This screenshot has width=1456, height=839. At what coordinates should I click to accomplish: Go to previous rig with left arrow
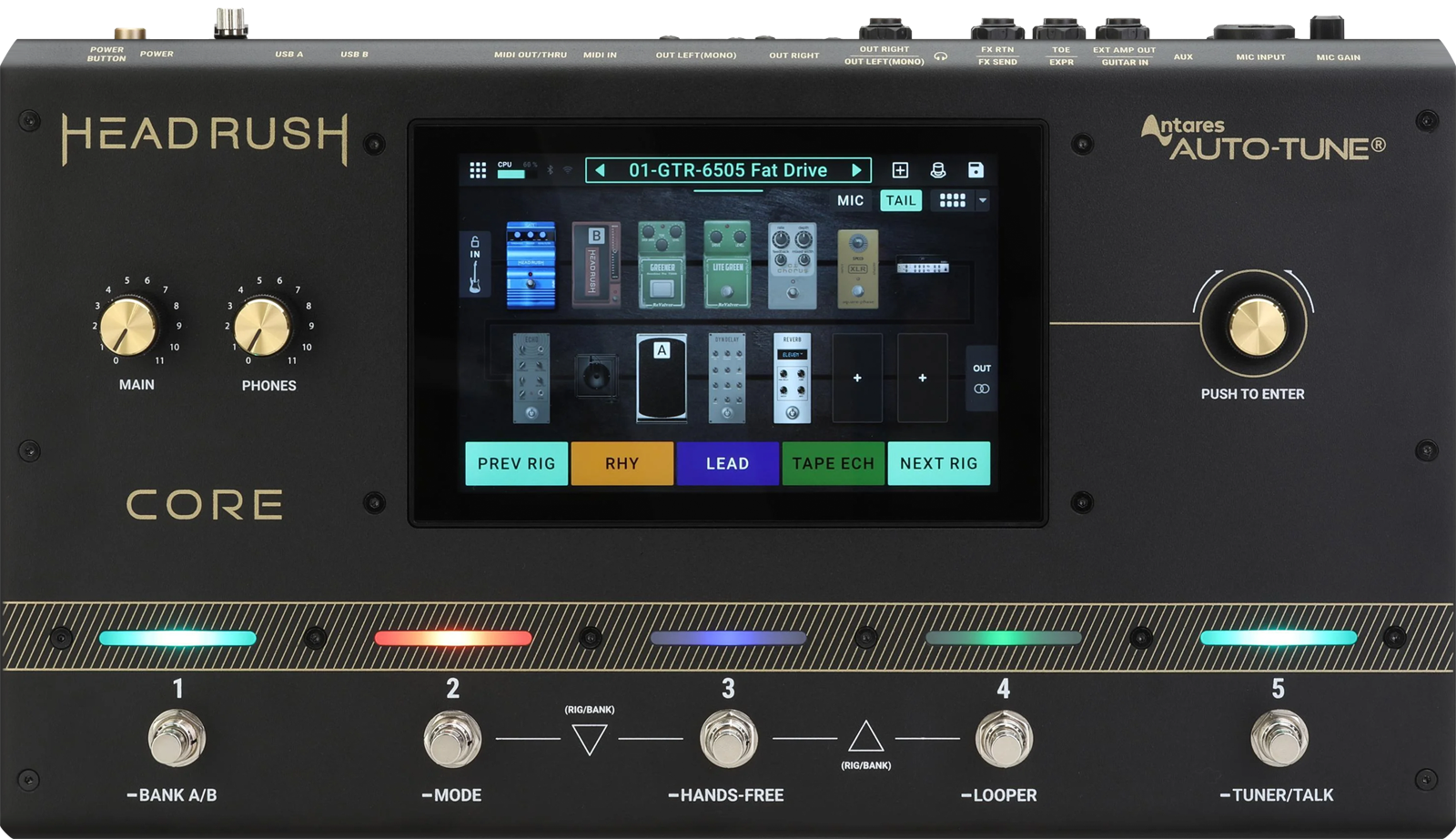point(600,170)
